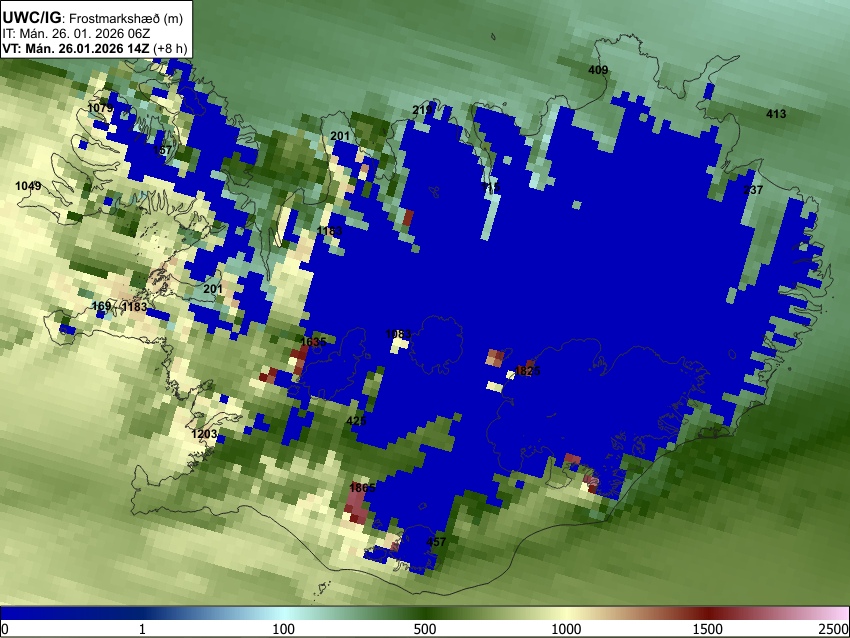Click the 2500 tick on the color scale
The image size is (850, 638).
(834, 629)
